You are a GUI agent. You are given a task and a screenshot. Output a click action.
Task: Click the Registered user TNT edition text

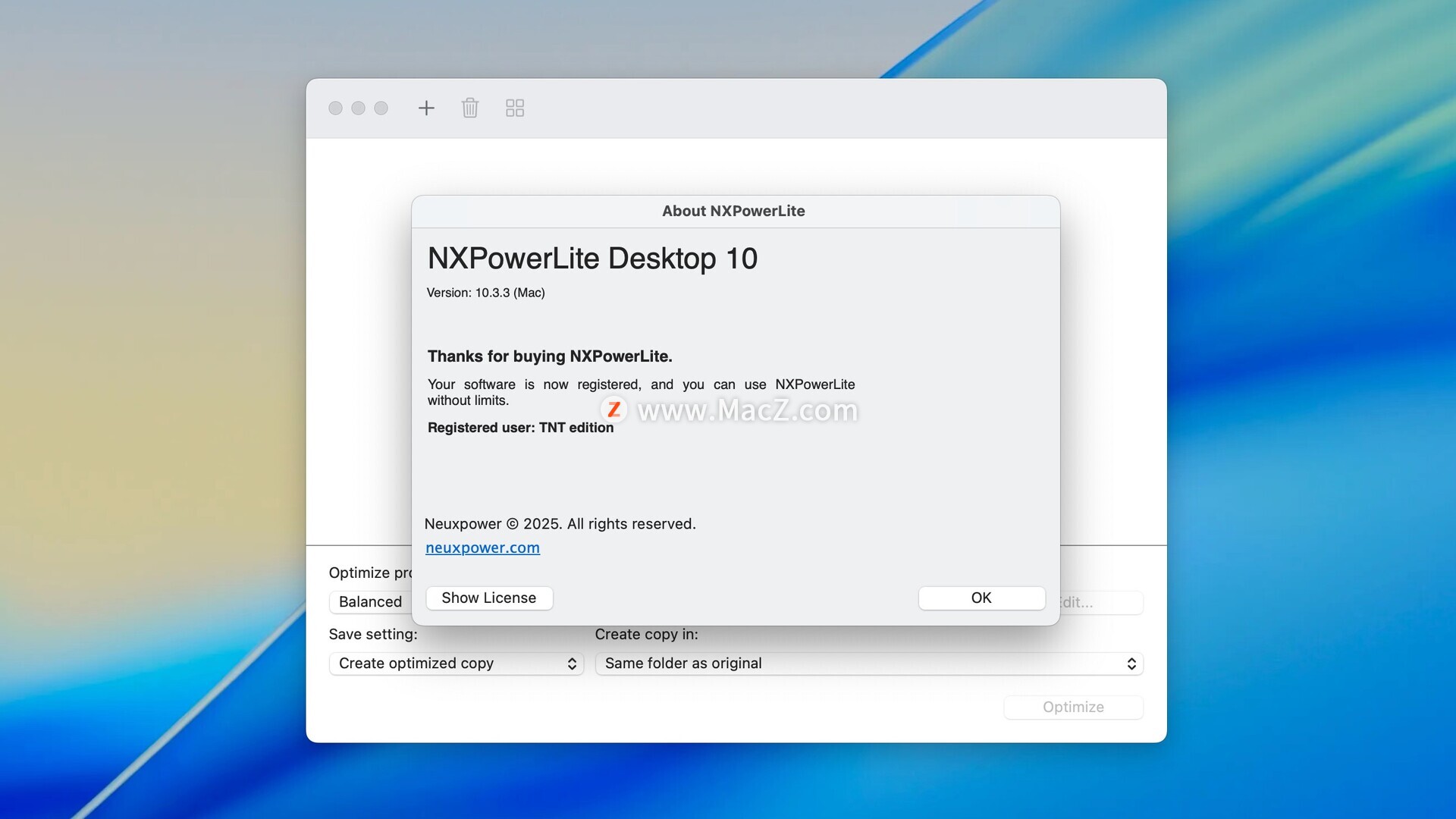pos(520,428)
